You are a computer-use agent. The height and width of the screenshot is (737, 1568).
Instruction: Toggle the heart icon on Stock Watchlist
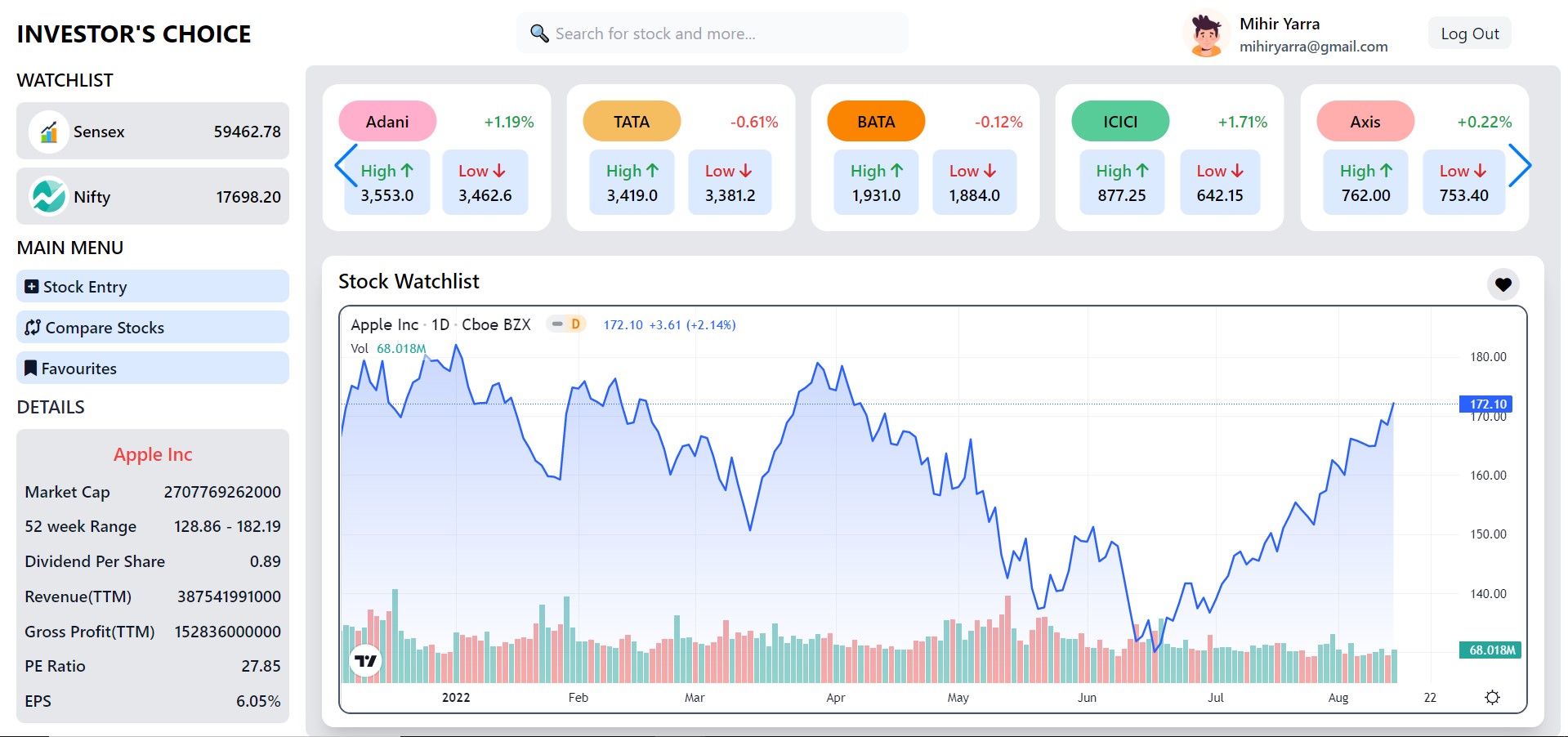1503,284
